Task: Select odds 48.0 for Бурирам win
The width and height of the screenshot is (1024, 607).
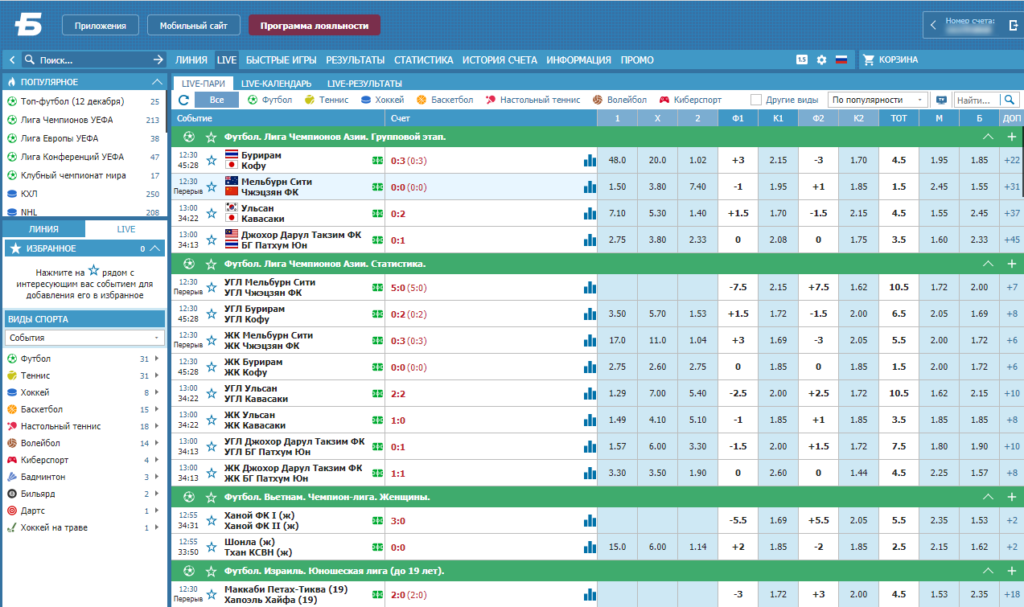Action: pos(617,160)
